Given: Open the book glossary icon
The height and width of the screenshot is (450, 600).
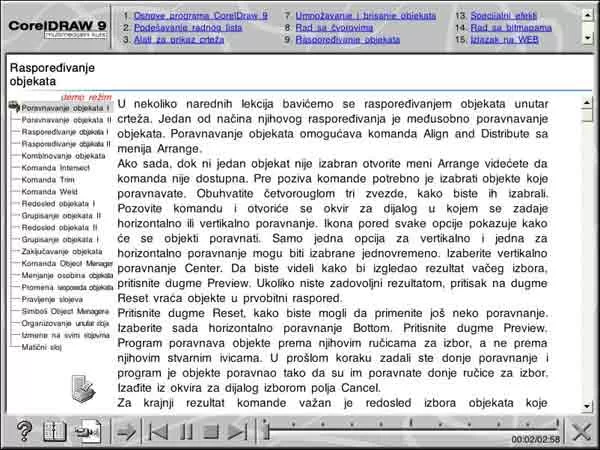Looking at the screenshot, I should point(54,432).
